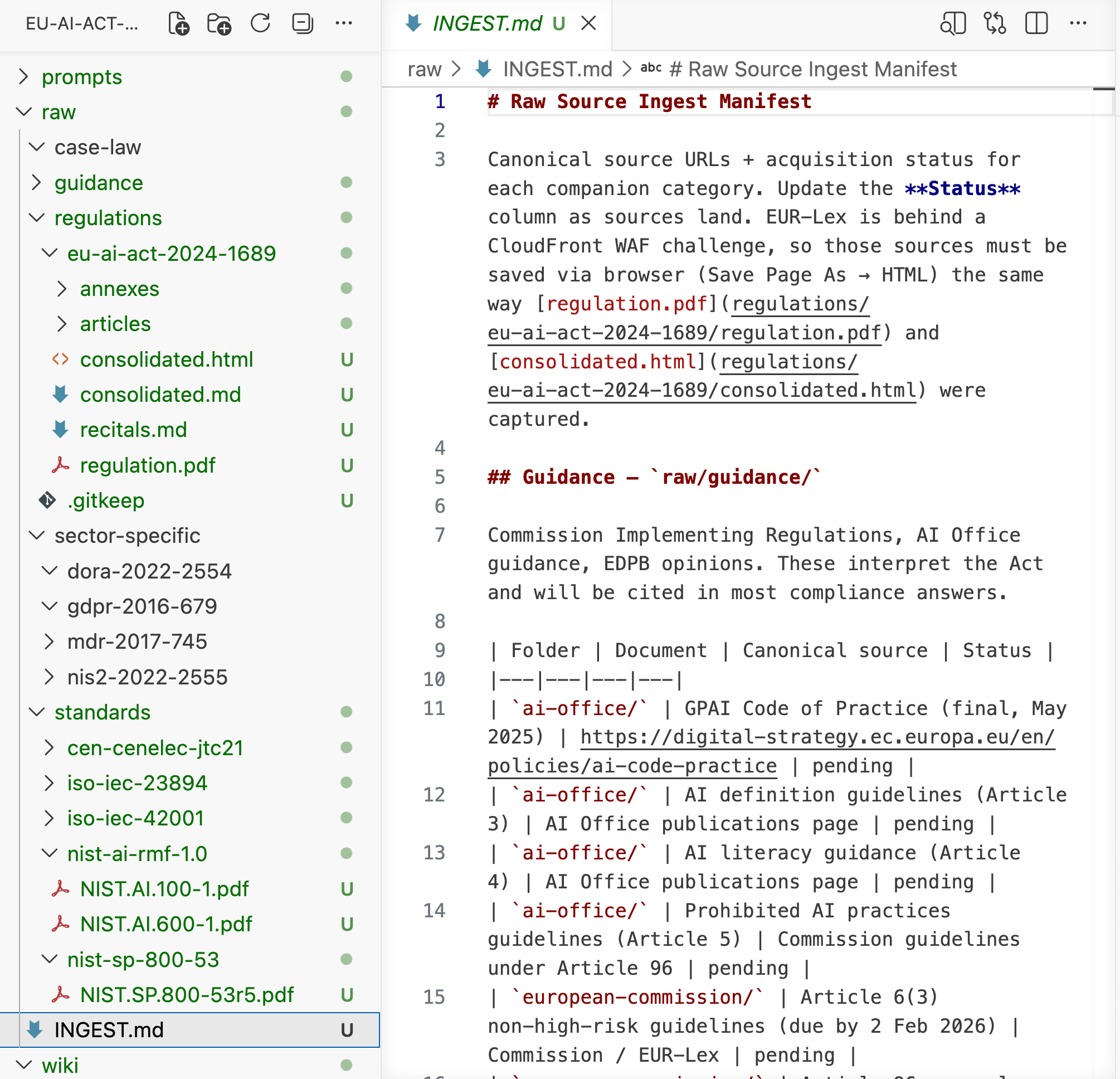Follow the digital-strategy.ec.europa.eu link
Screen dimensions: 1120x1079
pos(817,737)
